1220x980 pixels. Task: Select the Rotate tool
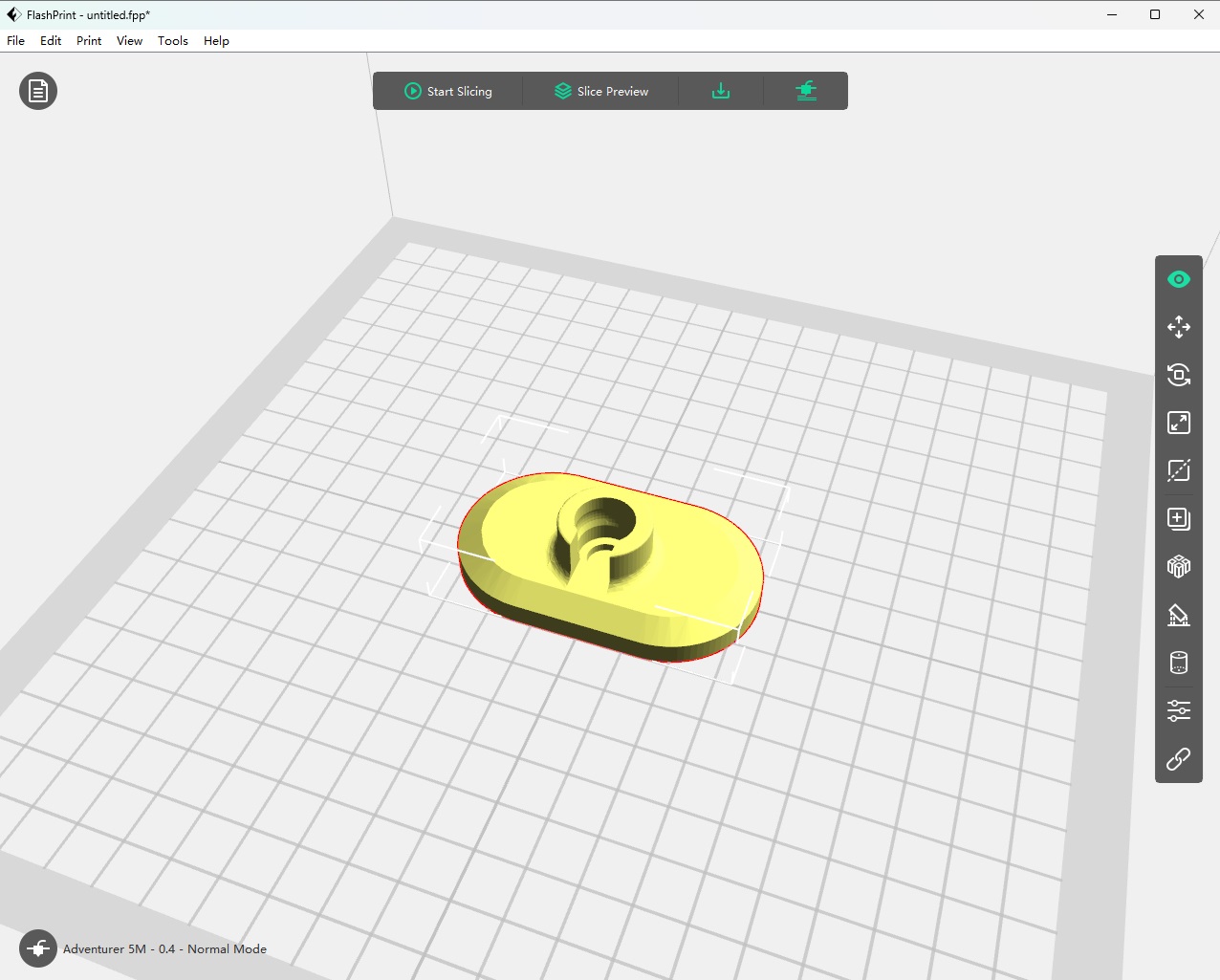pos(1179,375)
